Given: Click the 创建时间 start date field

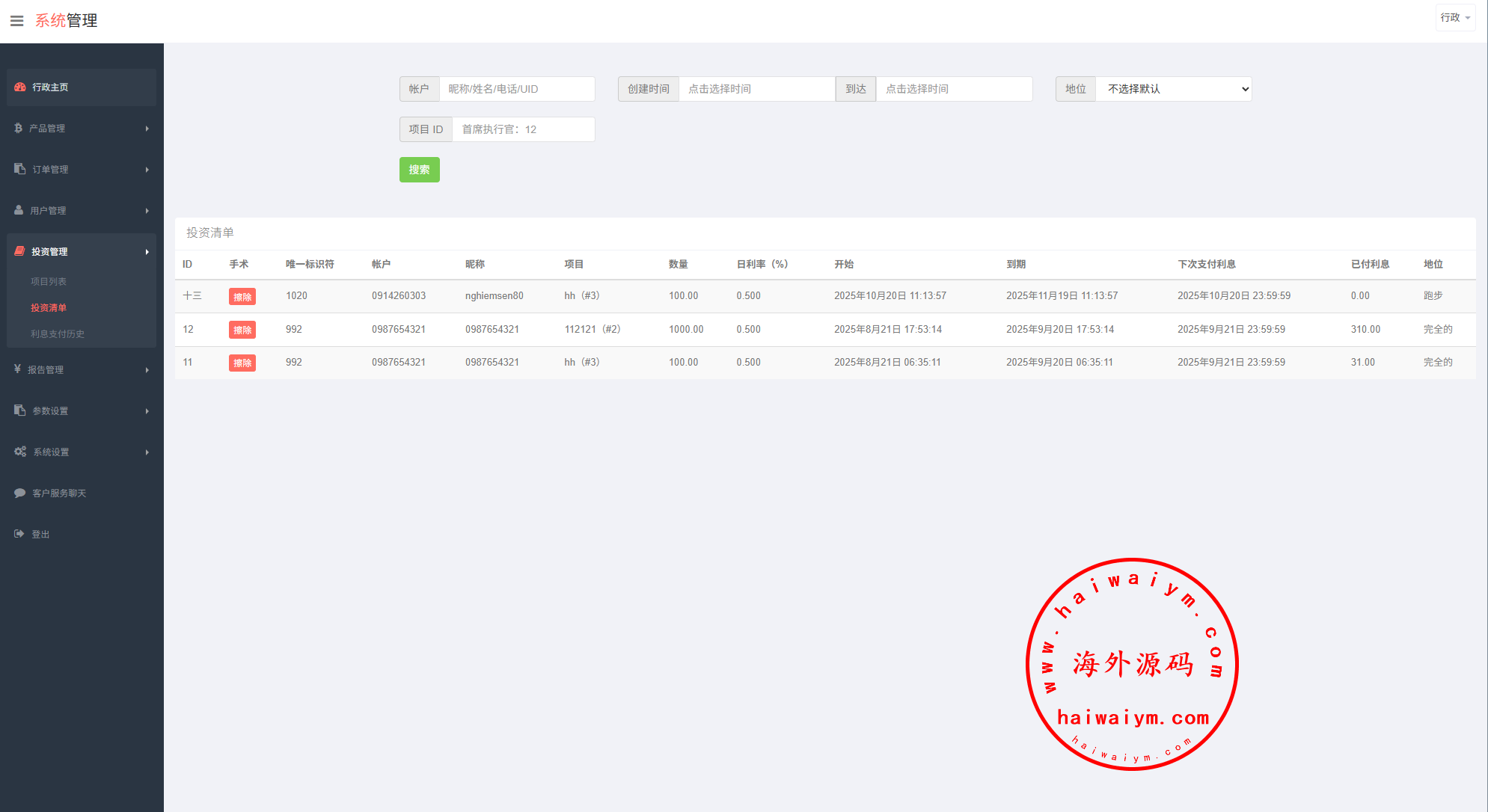Looking at the screenshot, I should [x=756, y=89].
